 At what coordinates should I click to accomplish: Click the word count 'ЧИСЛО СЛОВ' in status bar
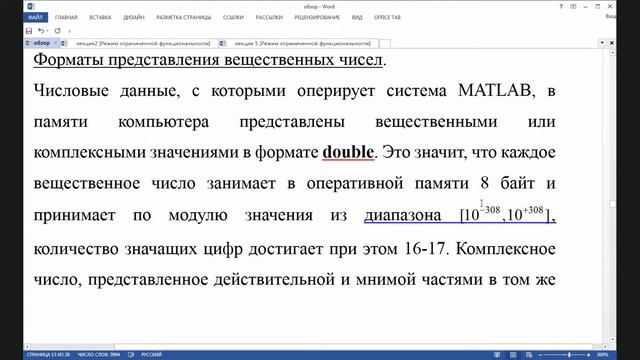pos(99,355)
